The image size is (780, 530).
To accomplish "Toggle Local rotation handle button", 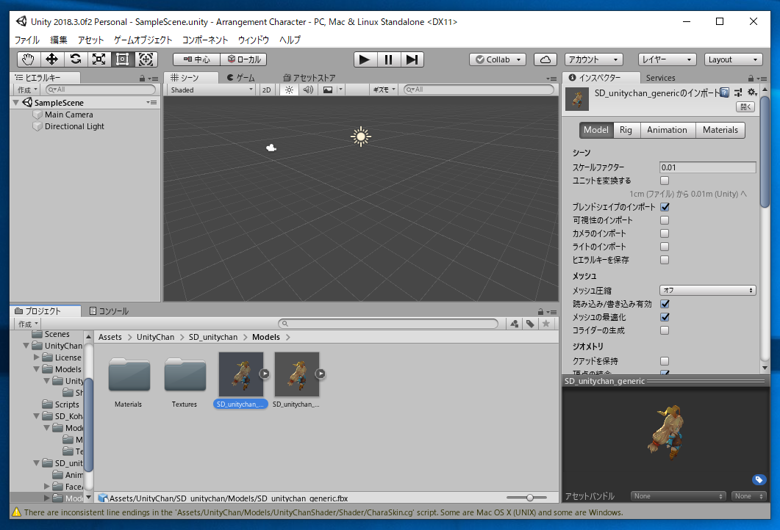I will tap(244, 60).
